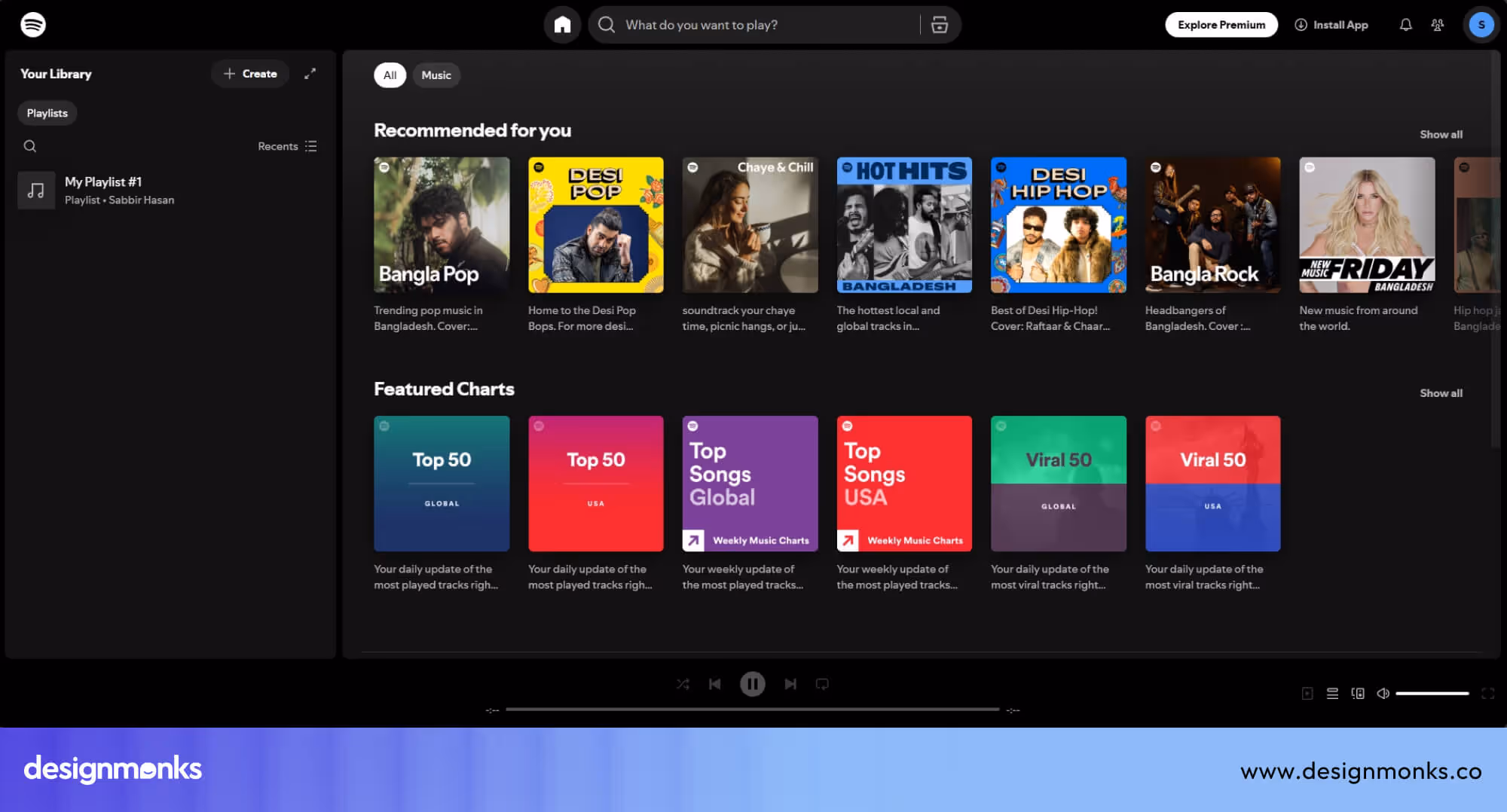Open Bangla Pop playlist cover

pyautogui.click(x=442, y=225)
